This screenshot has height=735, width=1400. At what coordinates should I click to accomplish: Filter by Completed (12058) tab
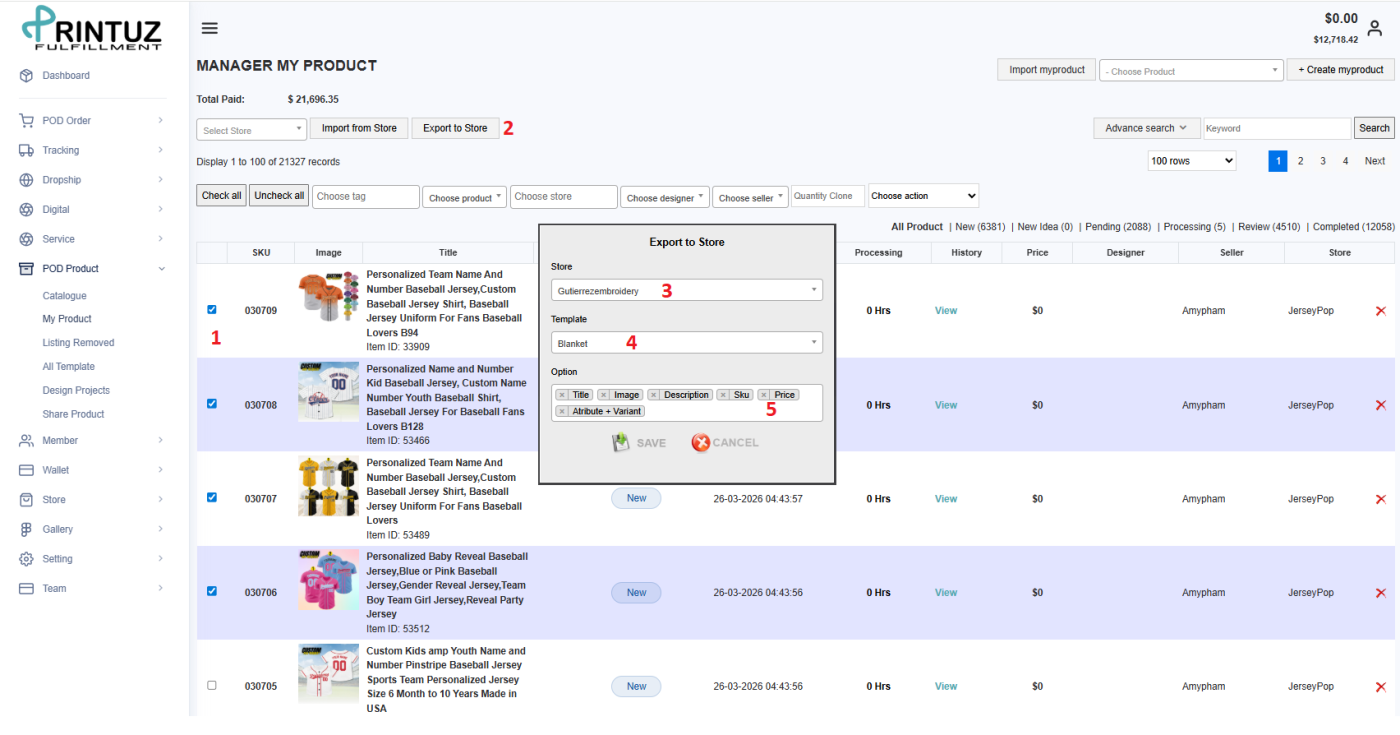[x=1353, y=227]
